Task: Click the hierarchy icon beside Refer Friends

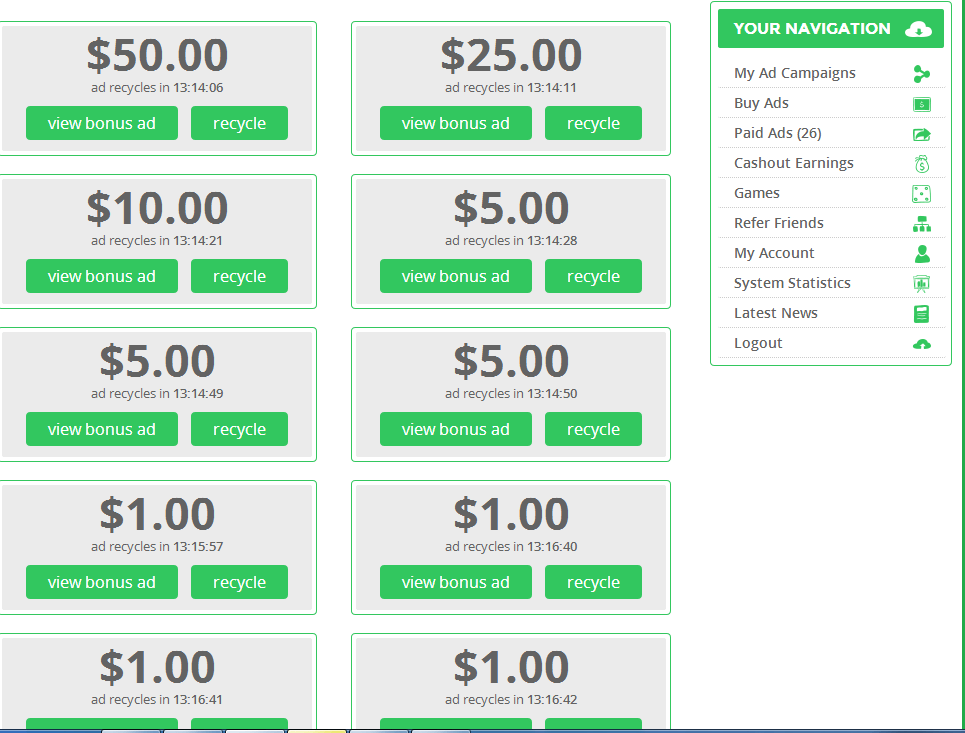Action: pos(921,224)
